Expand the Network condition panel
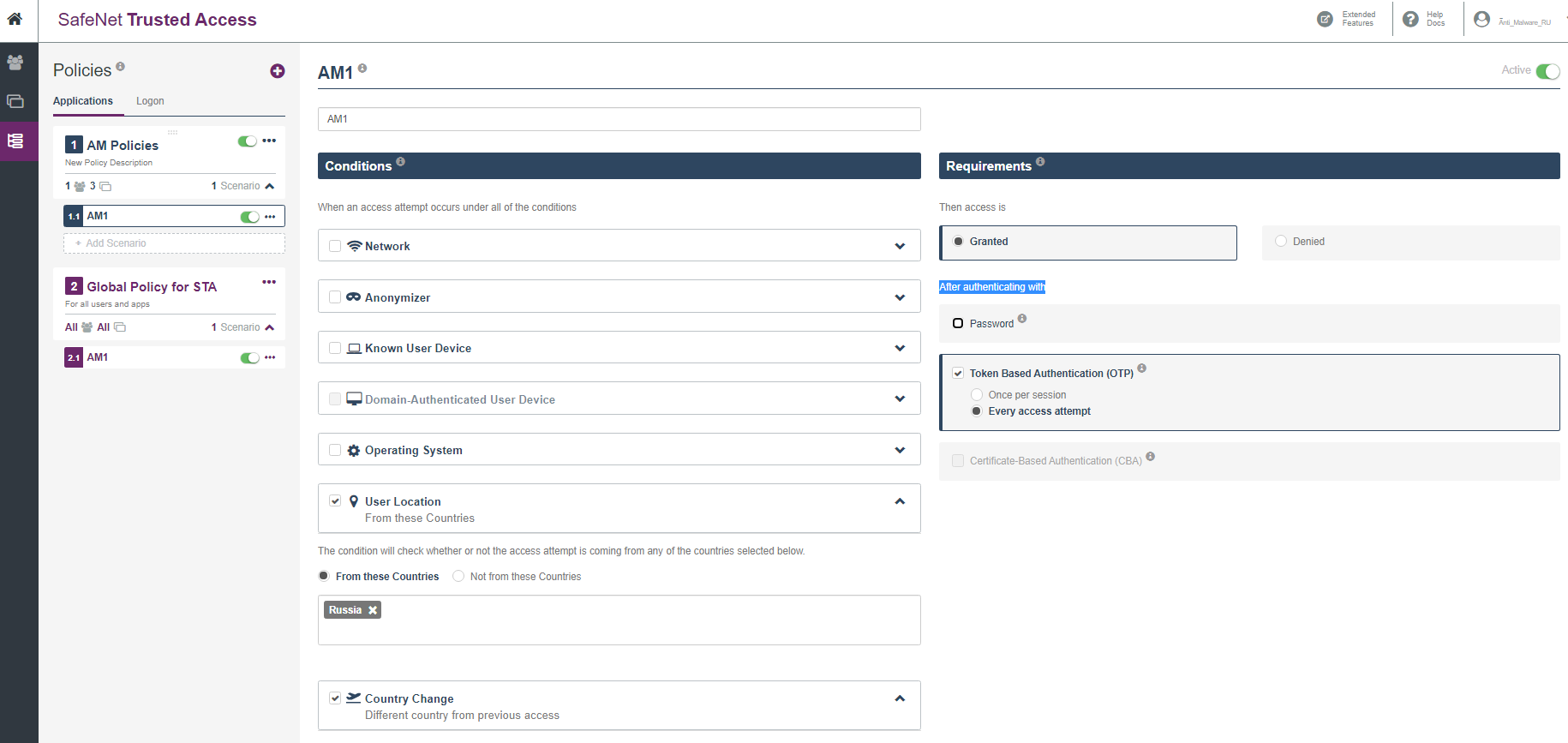 click(900, 247)
